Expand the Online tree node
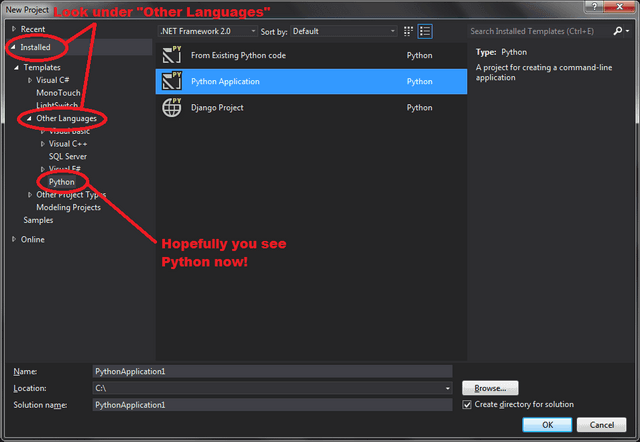This screenshot has height=442, width=640. click(14, 239)
